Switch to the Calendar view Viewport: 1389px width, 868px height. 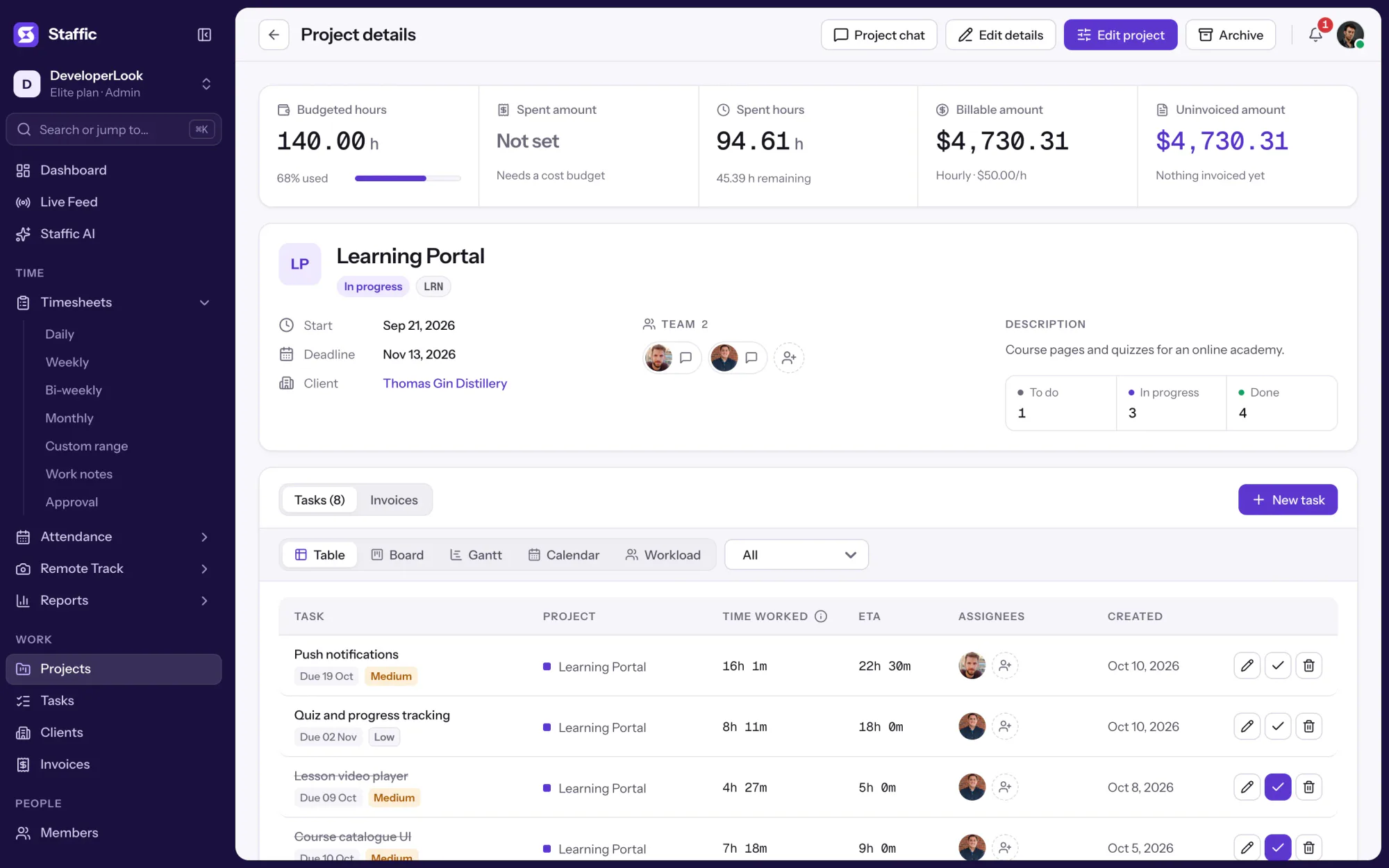coord(564,555)
